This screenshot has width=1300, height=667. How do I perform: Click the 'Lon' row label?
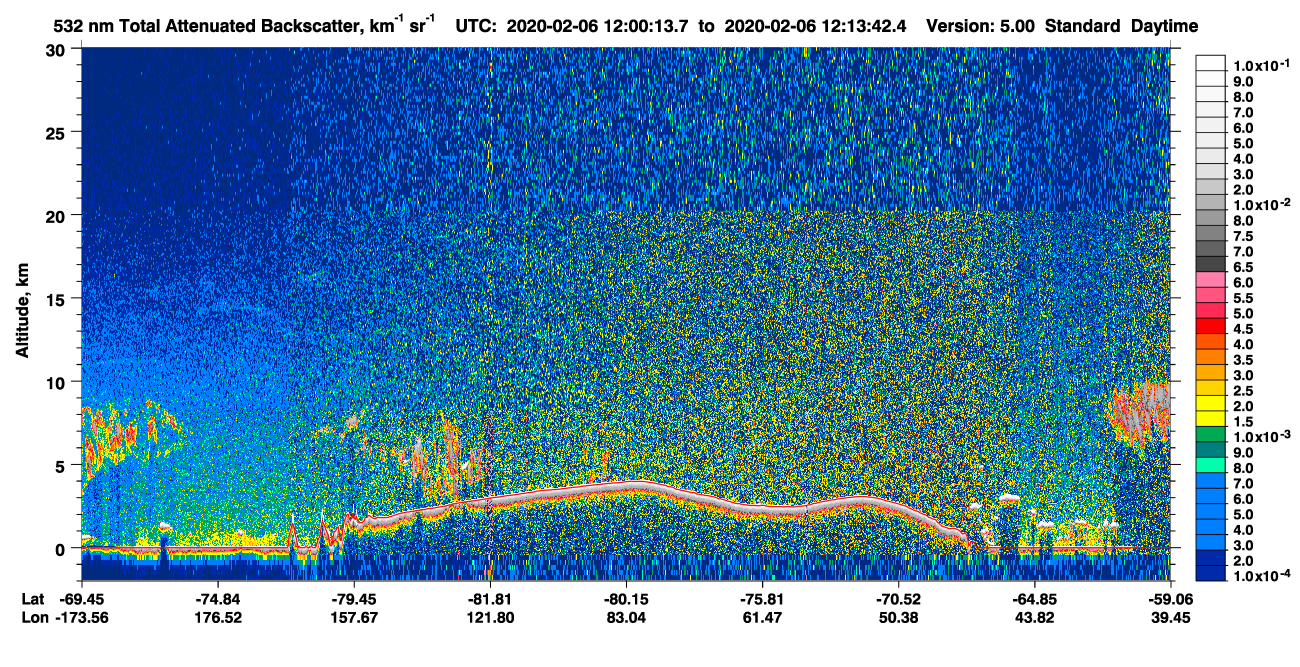point(33,618)
